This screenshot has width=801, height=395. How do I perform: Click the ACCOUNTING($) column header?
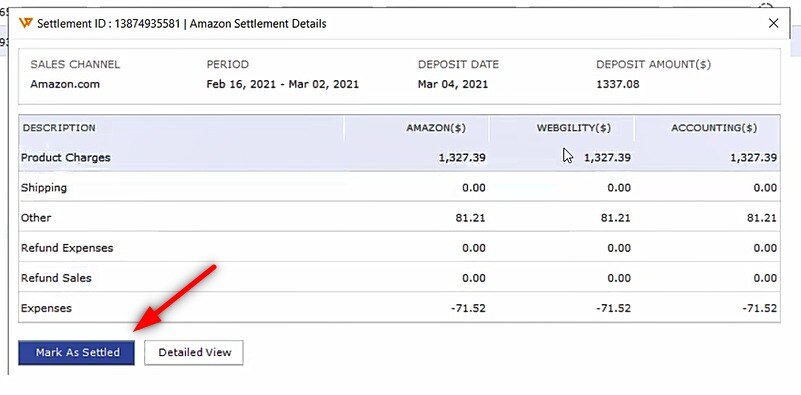point(714,128)
